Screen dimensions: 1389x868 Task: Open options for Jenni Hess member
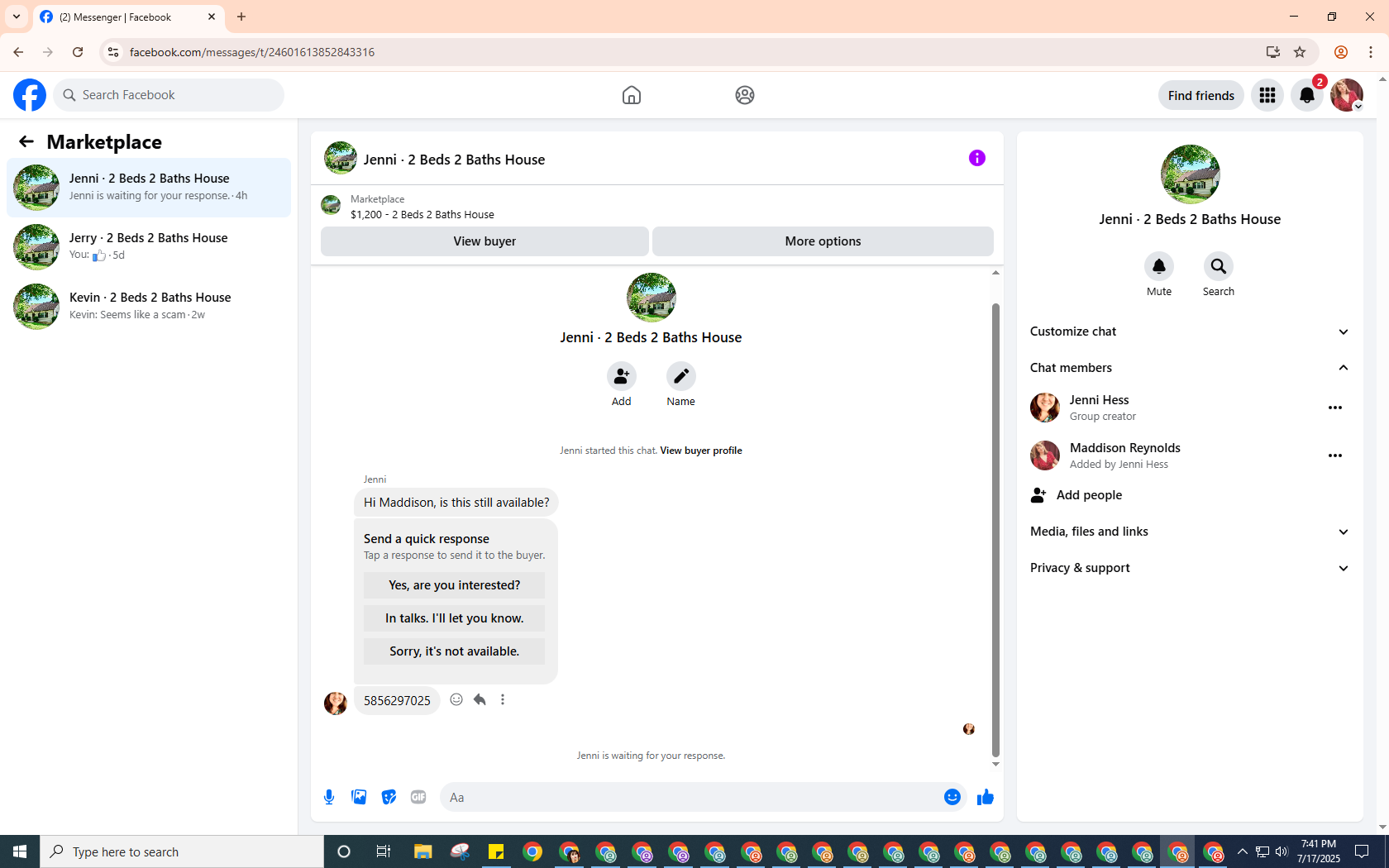pyautogui.click(x=1335, y=408)
